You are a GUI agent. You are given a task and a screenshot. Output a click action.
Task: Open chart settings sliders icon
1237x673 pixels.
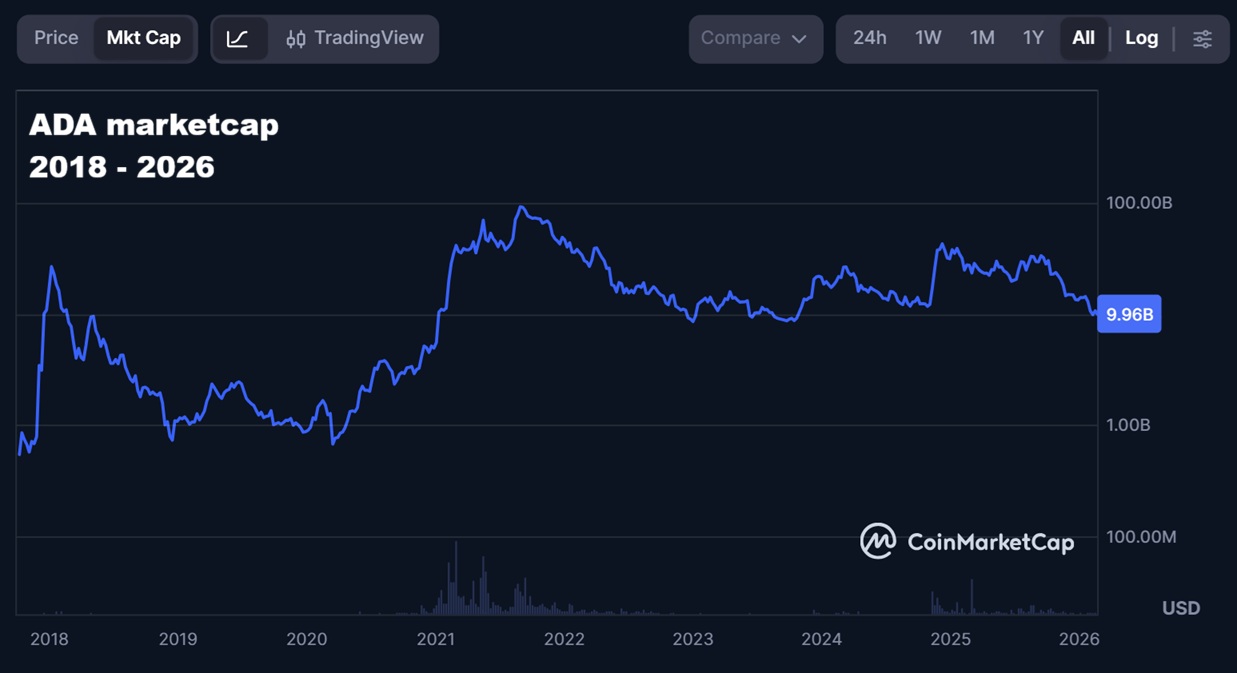coord(1202,39)
